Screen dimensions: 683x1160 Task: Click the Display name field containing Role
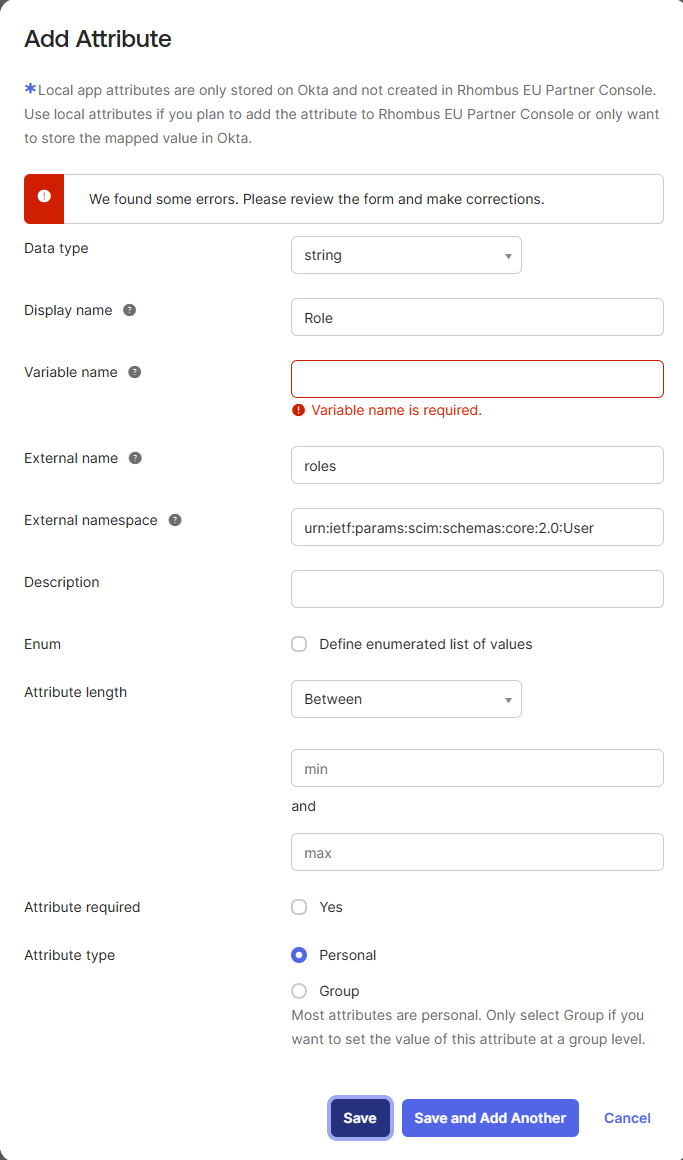[477, 317]
